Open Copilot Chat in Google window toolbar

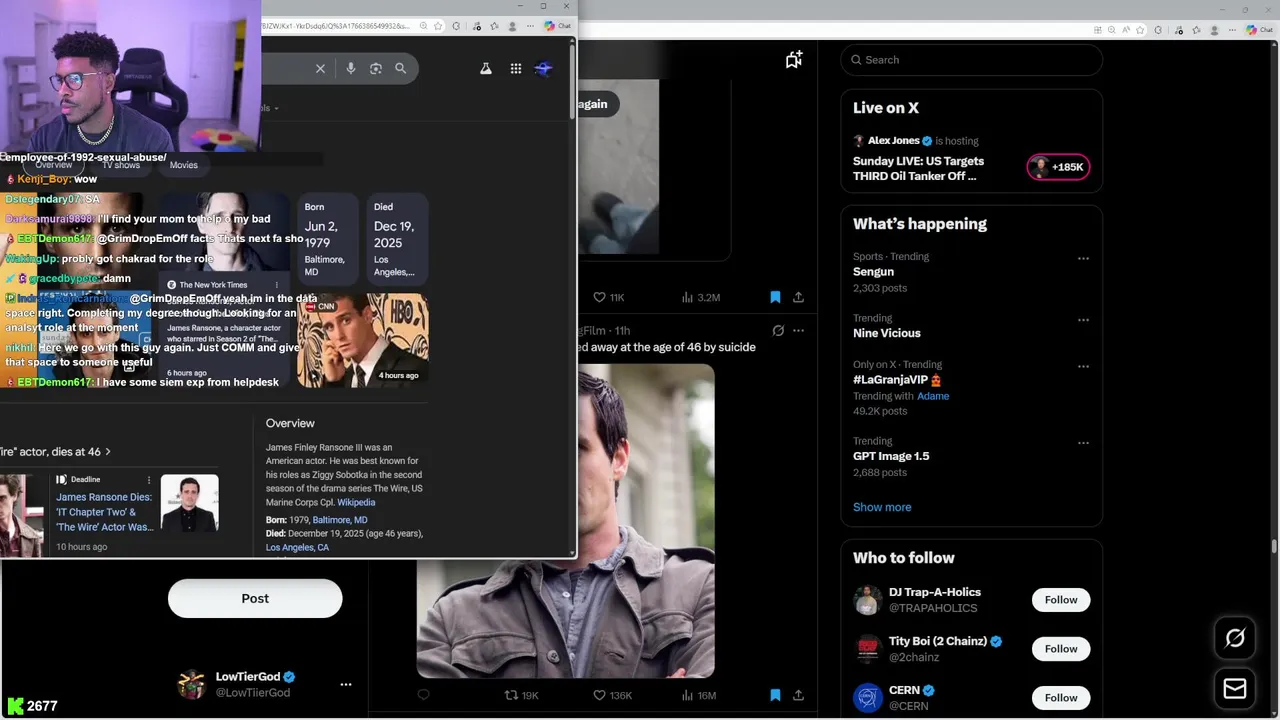tap(558, 26)
